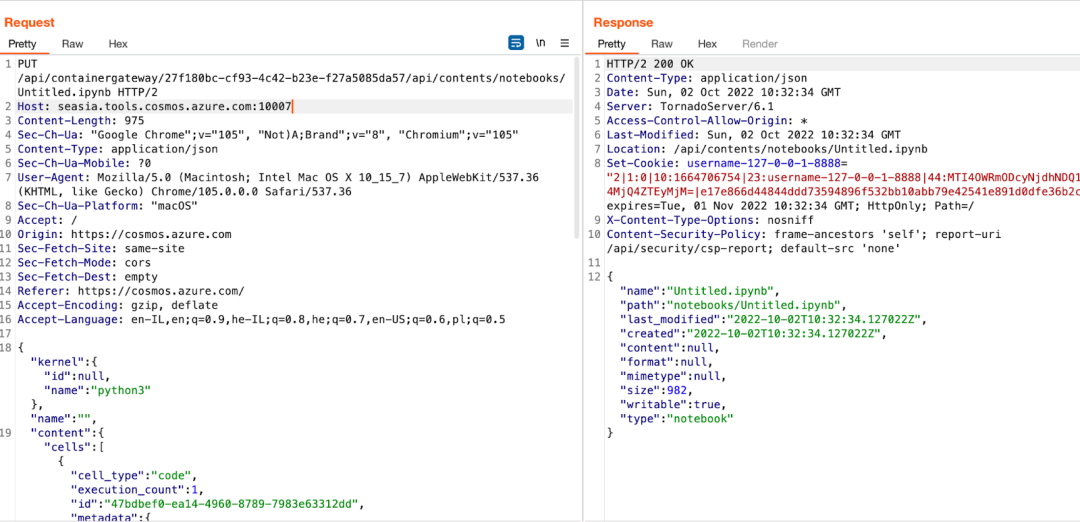This screenshot has height=522, width=1080.
Task: Toggle the blue message wrap icon in the Request panel
Action: pyautogui.click(x=515, y=43)
